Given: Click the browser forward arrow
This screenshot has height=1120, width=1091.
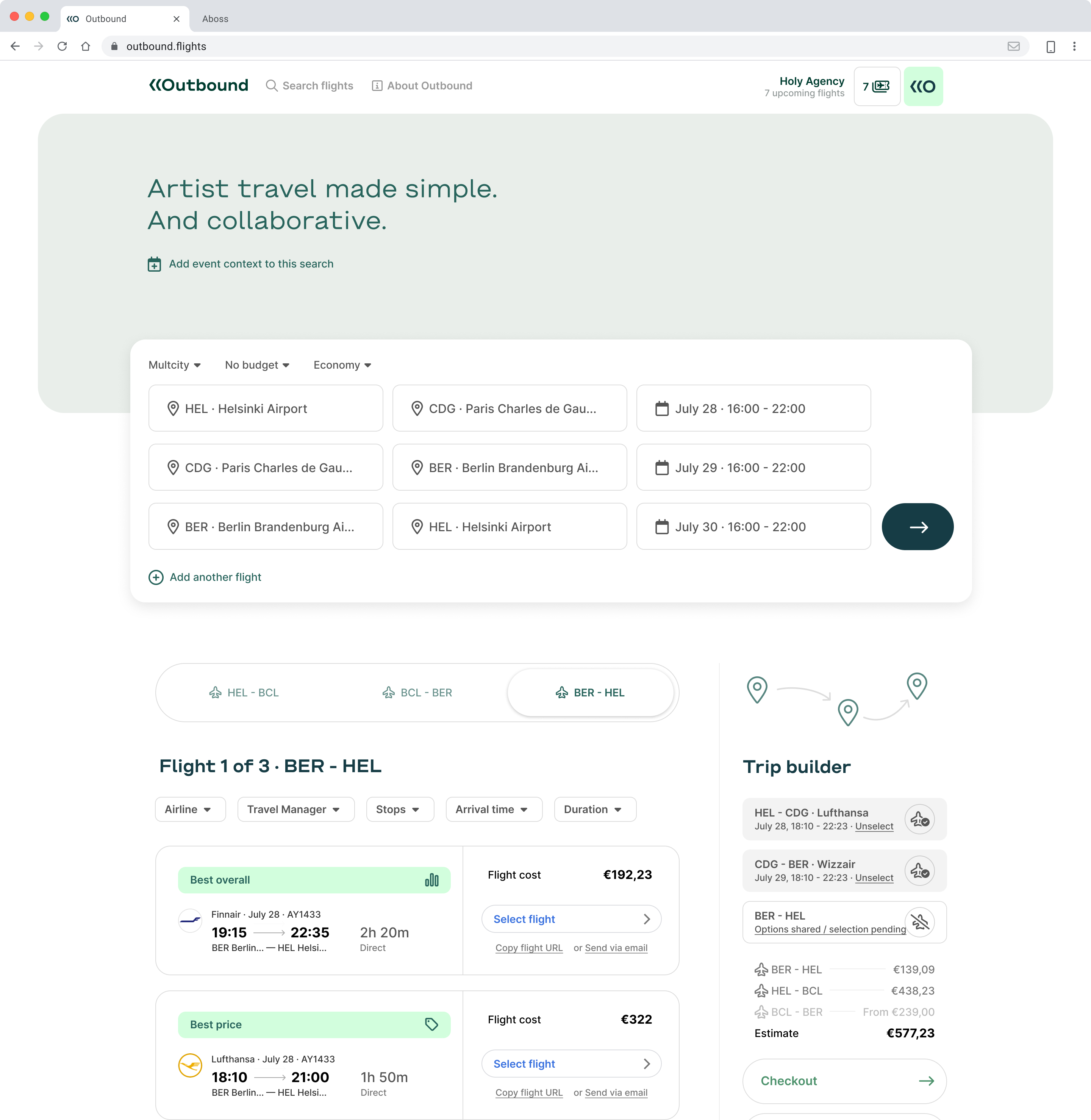Looking at the screenshot, I should click(x=38, y=47).
